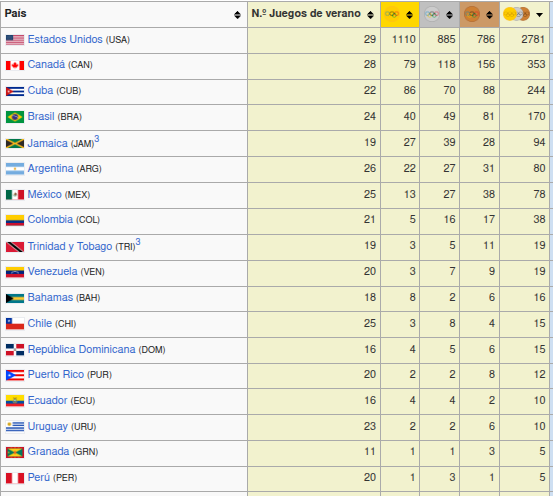Open the Jamaica link
The width and height of the screenshot is (553, 496).
pyautogui.click(x=47, y=143)
